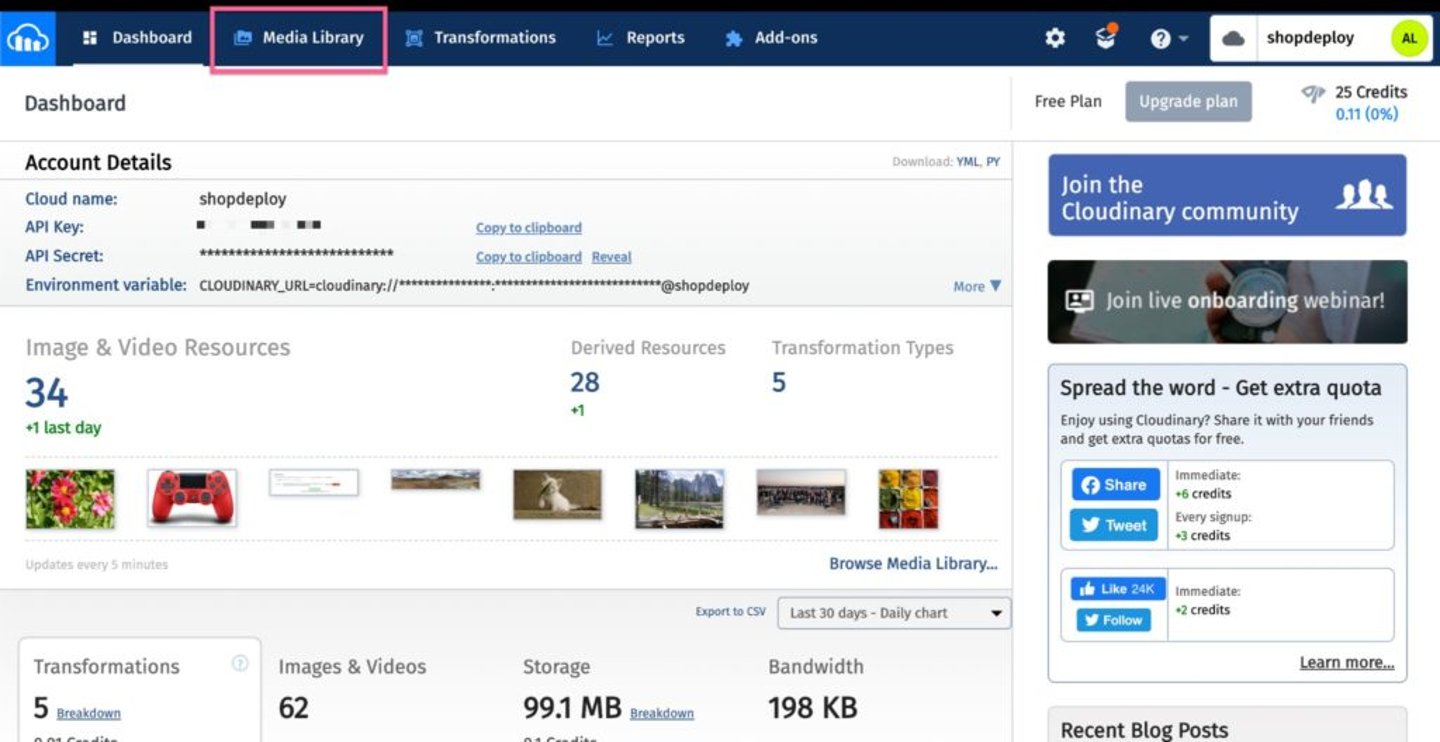
Task: Click the updates icon with orange notification dot
Action: click(1105, 39)
